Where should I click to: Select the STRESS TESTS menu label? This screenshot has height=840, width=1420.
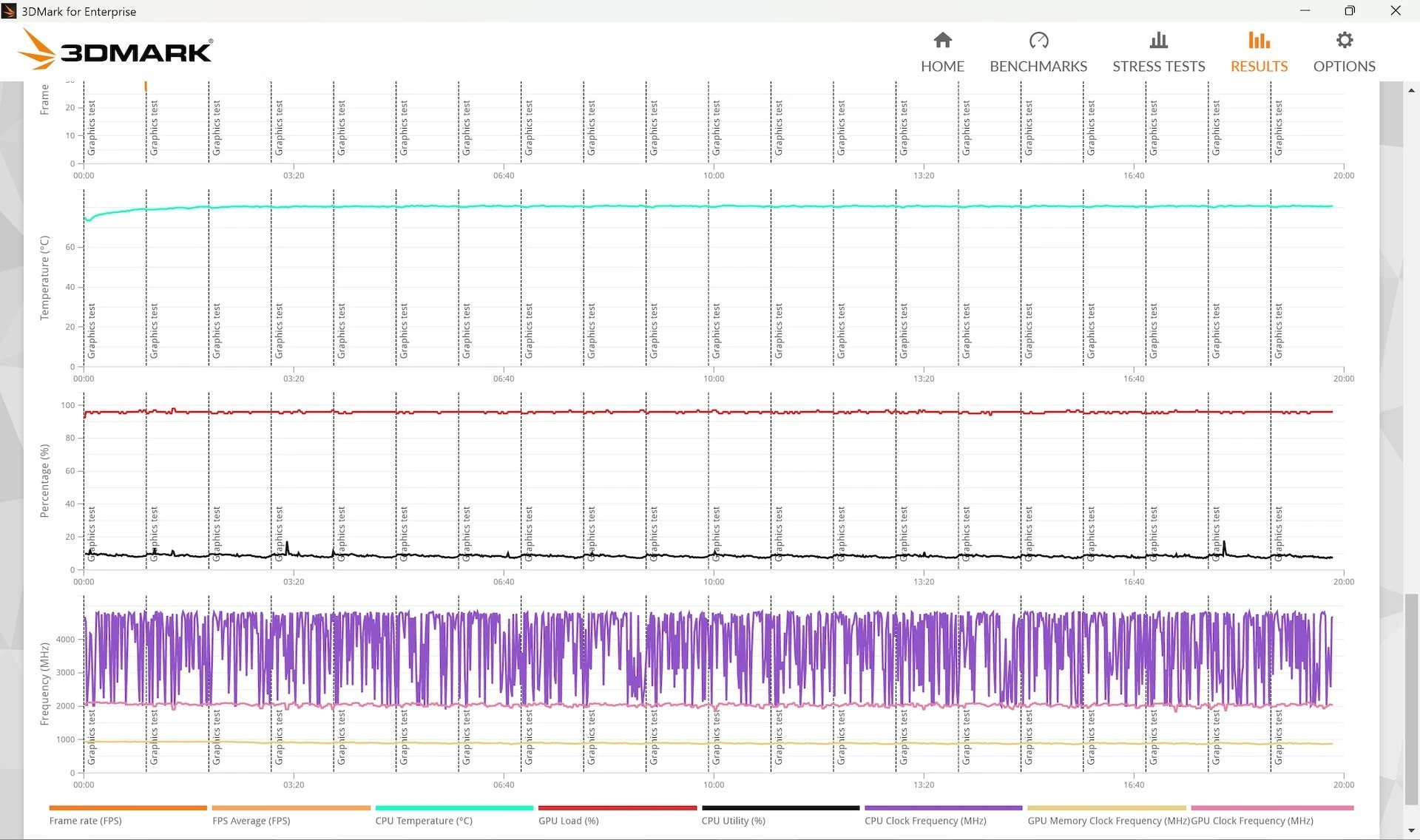point(1159,67)
